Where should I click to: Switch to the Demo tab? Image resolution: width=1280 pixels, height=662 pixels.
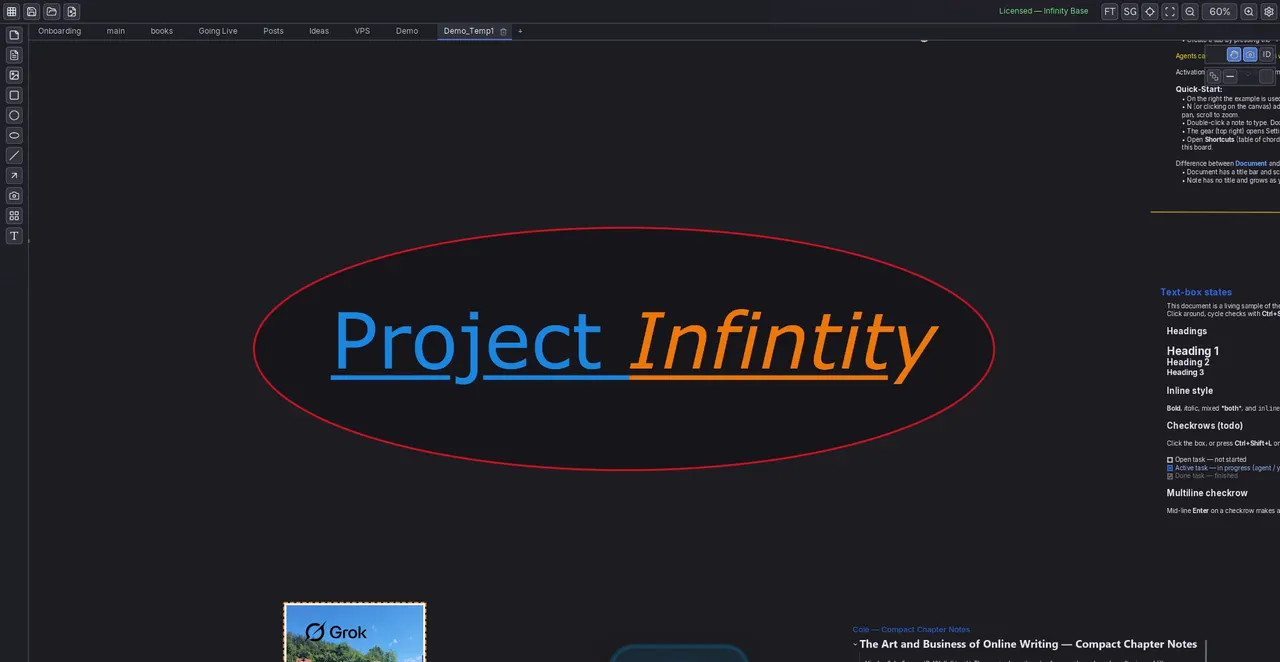pyautogui.click(x=407, y=31)
